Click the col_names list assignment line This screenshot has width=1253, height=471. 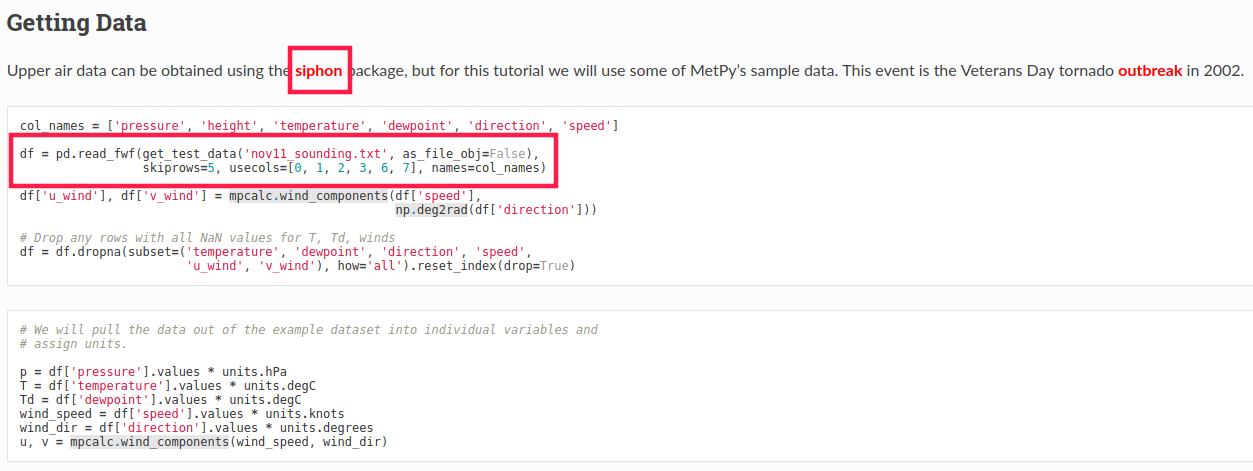(x=319, y=126)
